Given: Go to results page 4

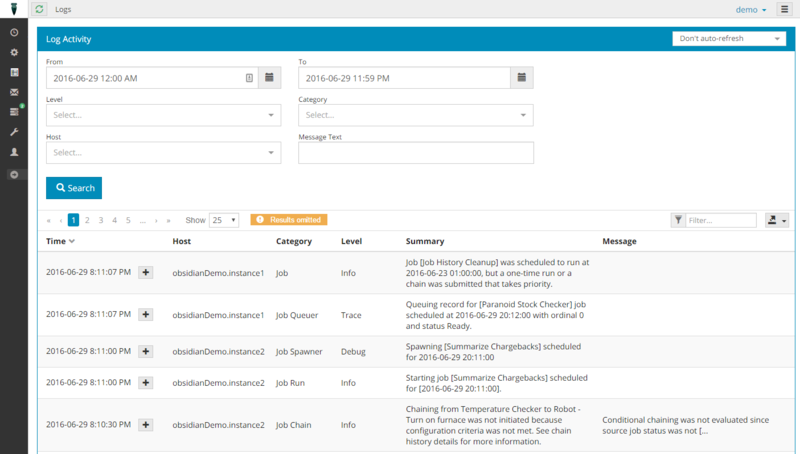Looking at the screenshot, I should [x=114, y=220].
